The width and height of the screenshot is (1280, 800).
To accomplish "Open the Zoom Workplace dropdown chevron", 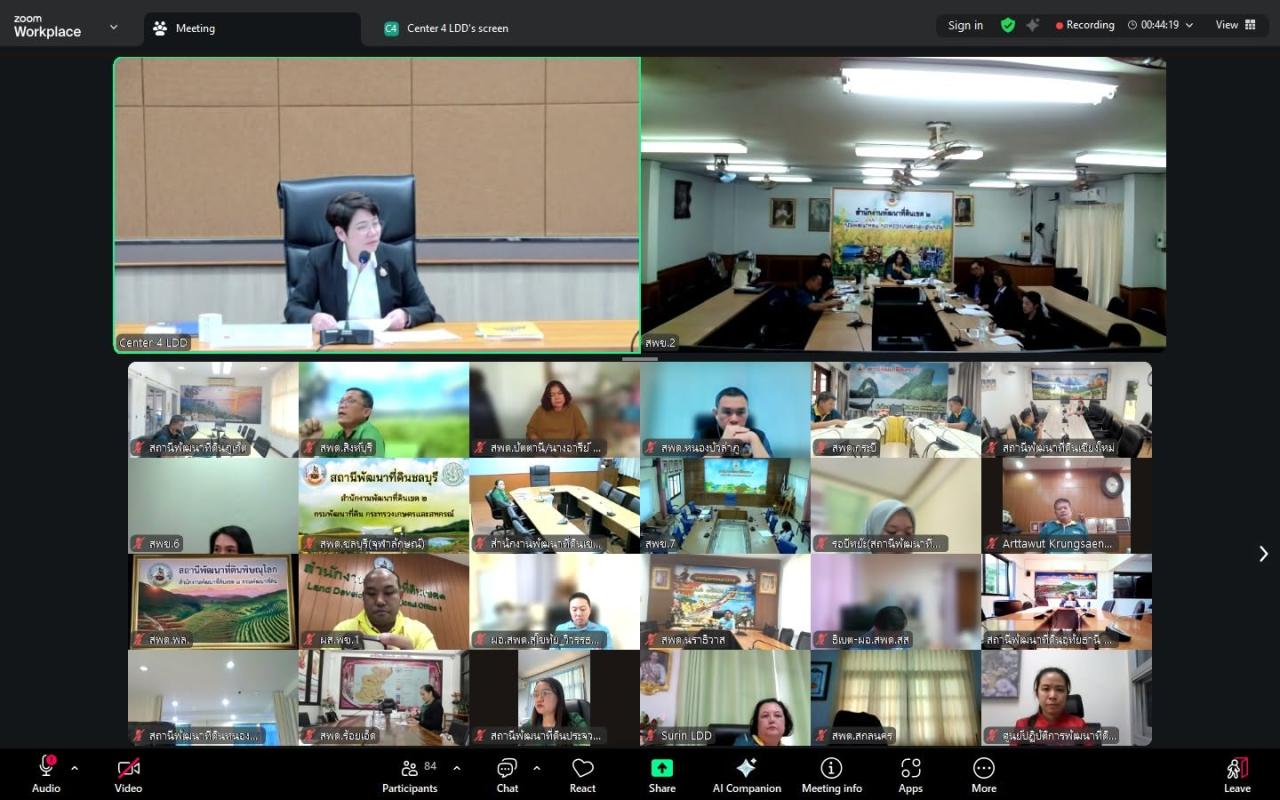I will tap(113, 27).
